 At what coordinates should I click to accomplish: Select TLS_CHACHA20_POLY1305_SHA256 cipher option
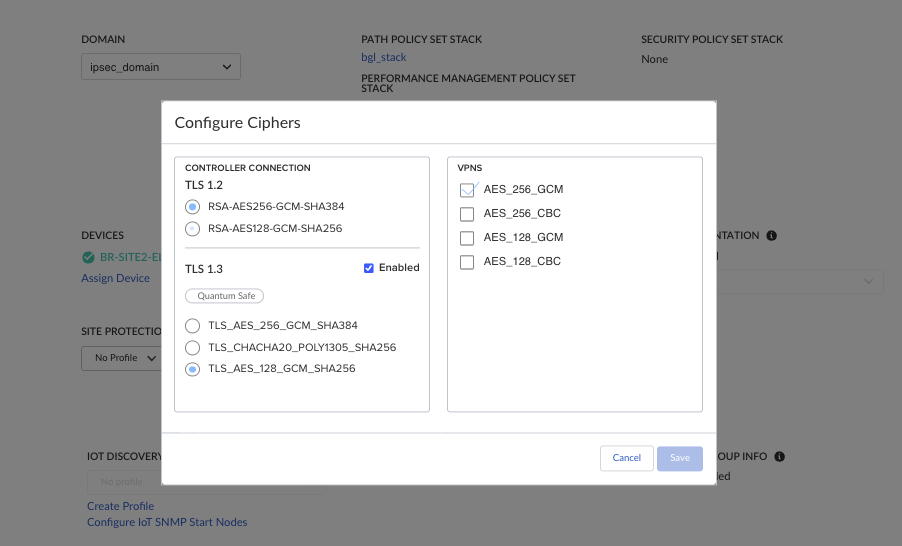(x=193, y=348)
